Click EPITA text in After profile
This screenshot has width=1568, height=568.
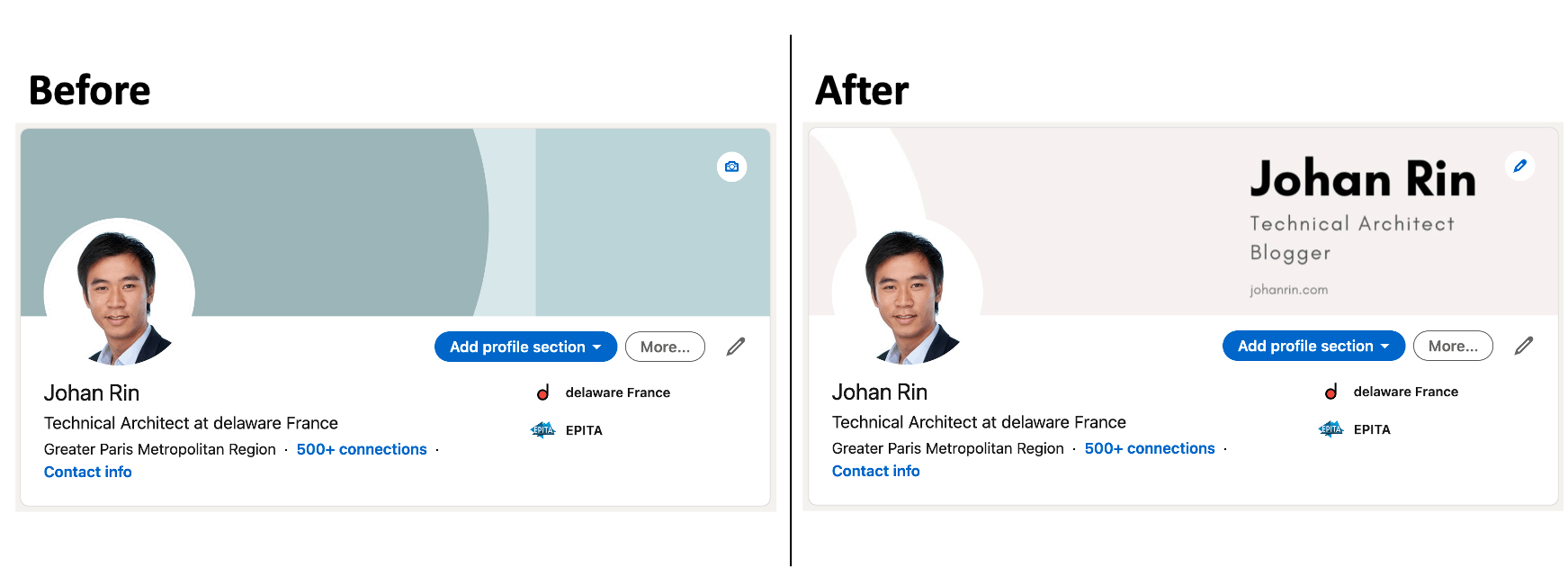point(1372,429)
